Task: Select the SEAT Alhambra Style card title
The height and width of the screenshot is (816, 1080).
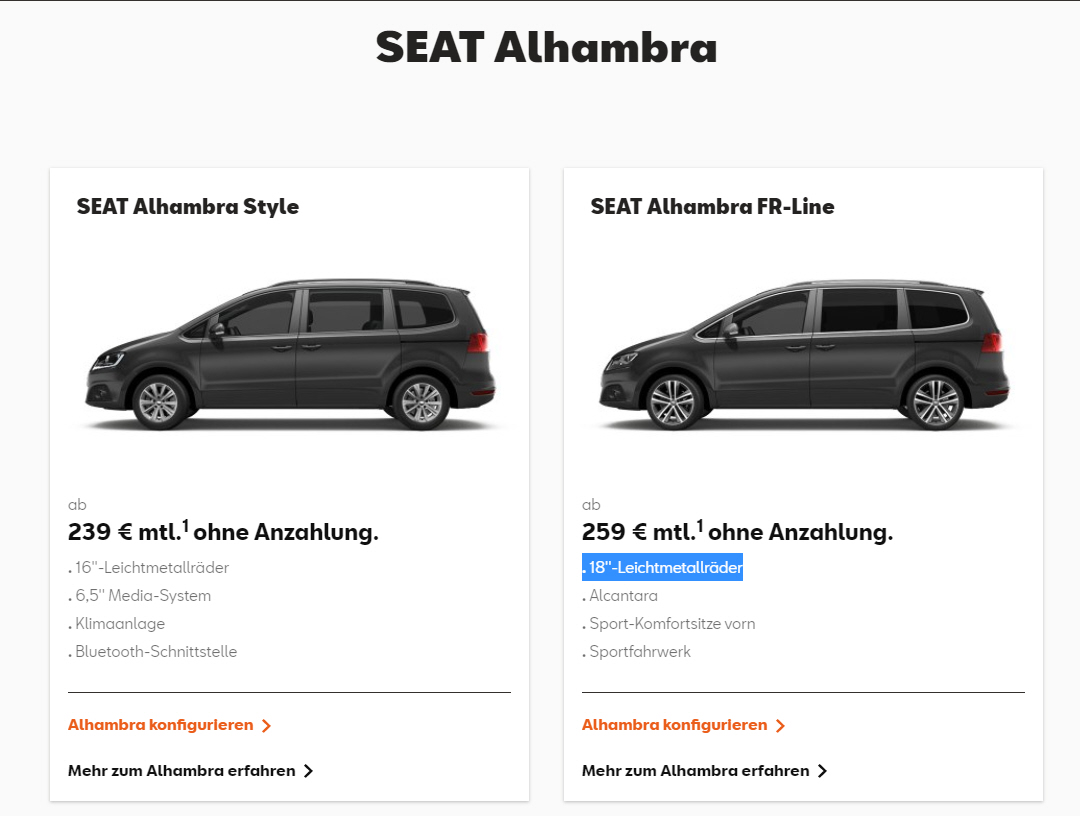Action: [x=187, y=207]
